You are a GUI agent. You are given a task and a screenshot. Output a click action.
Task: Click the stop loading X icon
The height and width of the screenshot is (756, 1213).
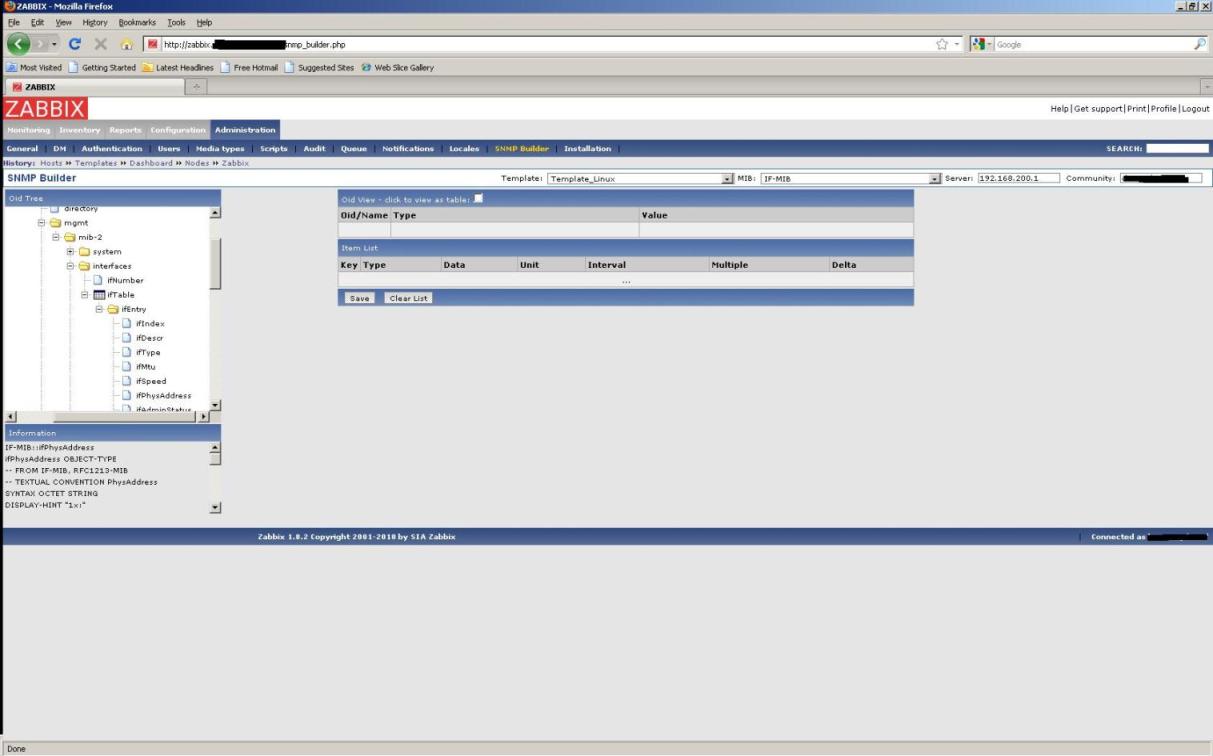pos(101,44)
